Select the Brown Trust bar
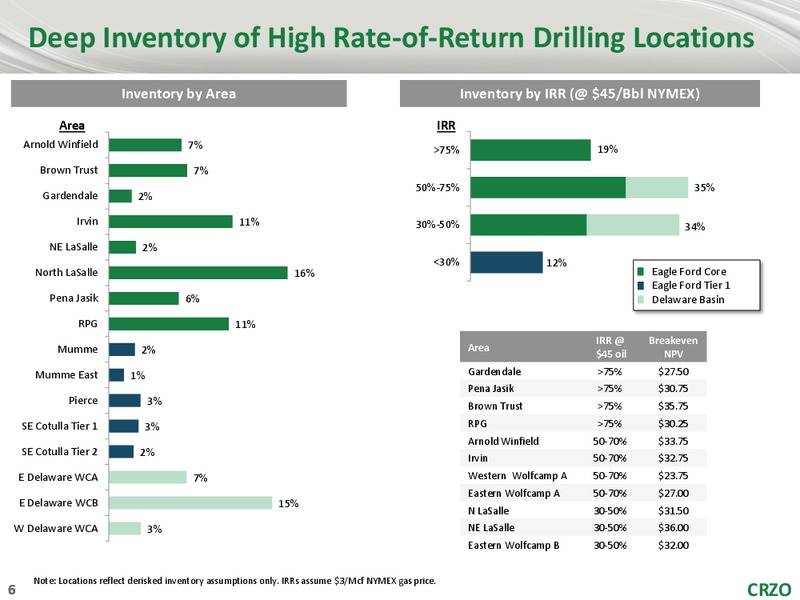The image size is (800, 600). [148, 170]
